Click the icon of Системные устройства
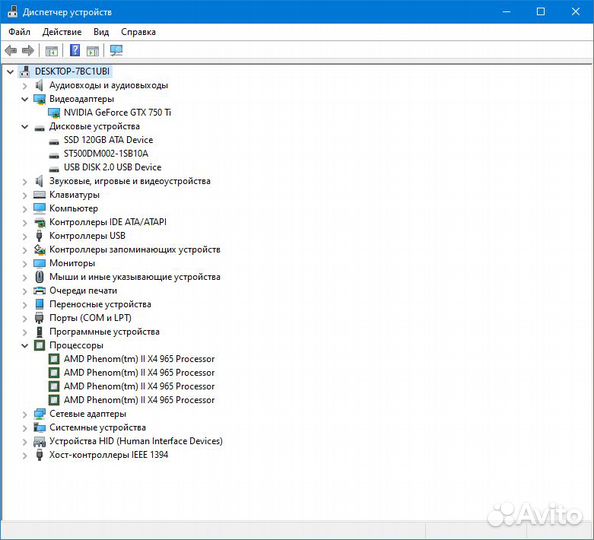The width and height of the screenshot is (594, 540). (39, 427)
